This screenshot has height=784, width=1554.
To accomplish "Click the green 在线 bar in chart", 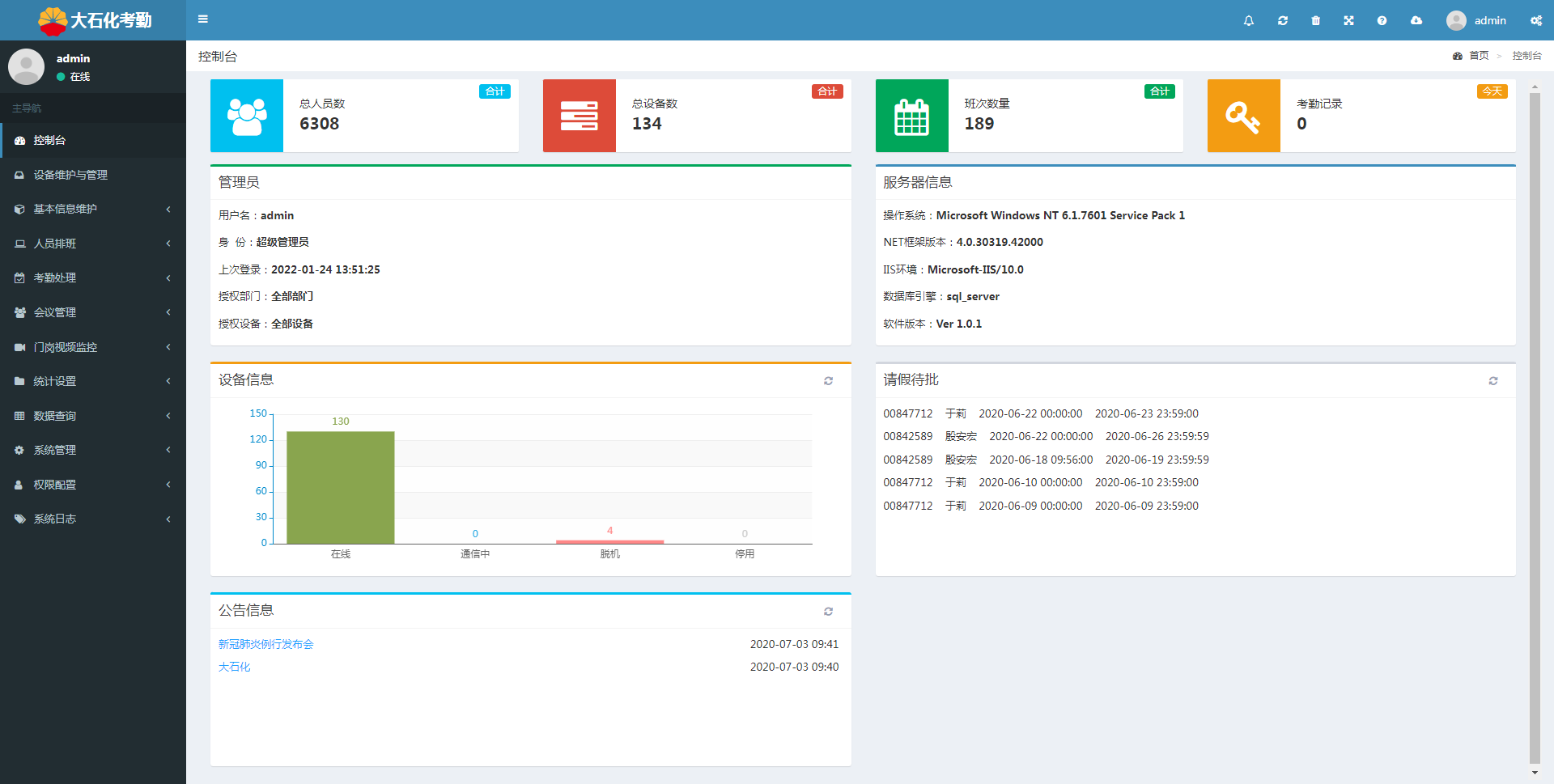I will [341, 487].
